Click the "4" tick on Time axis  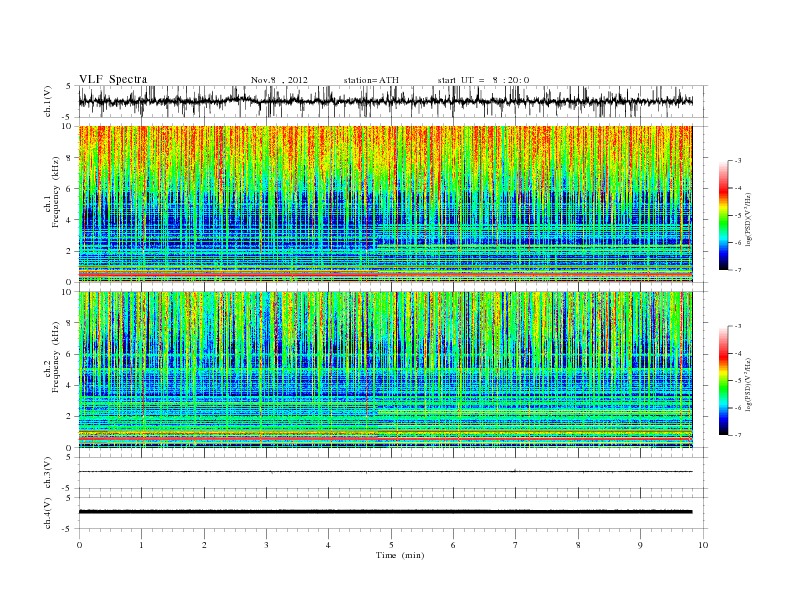tap(328, 545)
